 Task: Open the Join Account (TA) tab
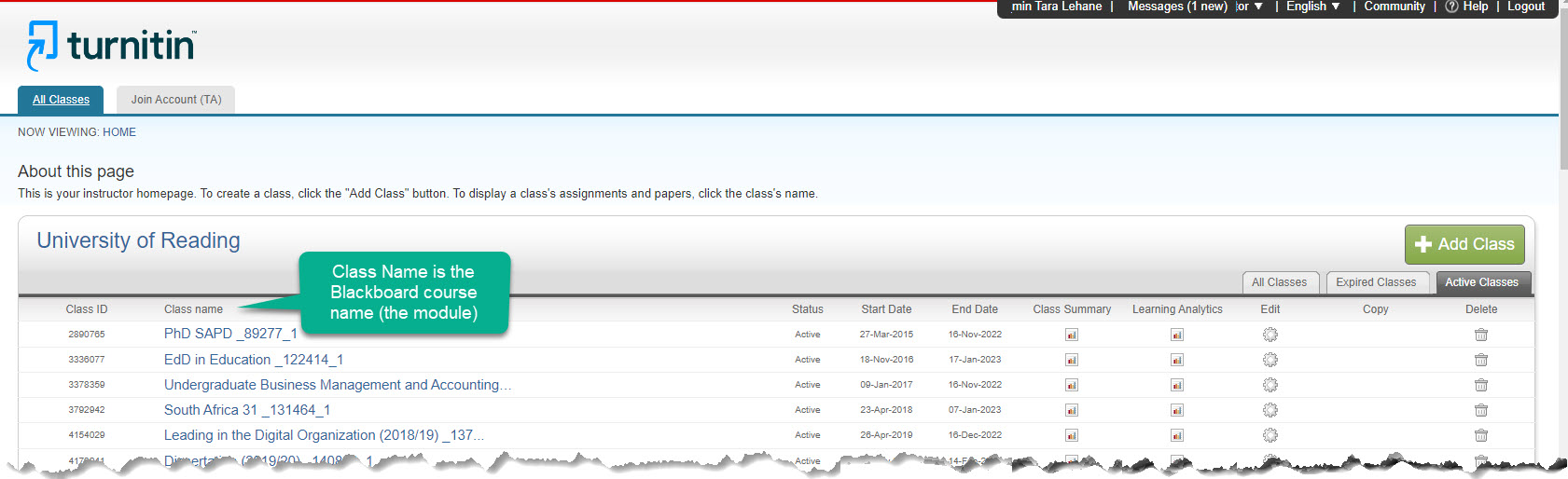click(176, 100)
